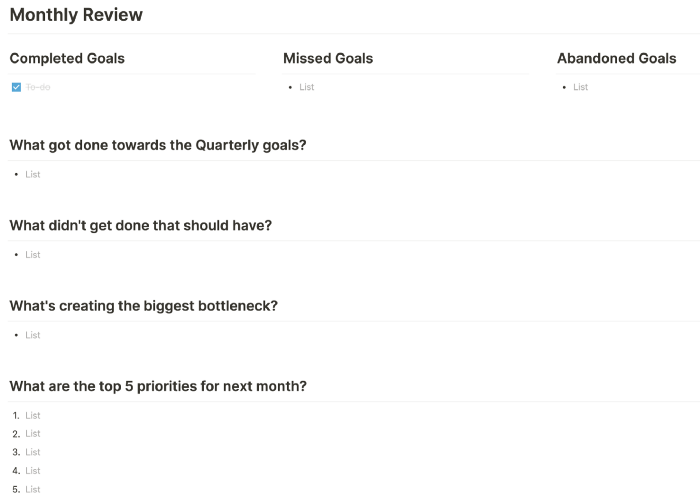Click List bullet under didn't get done question
Image resolution: width=700 pixels, height=504 pixels.
[x=33, y=255]
